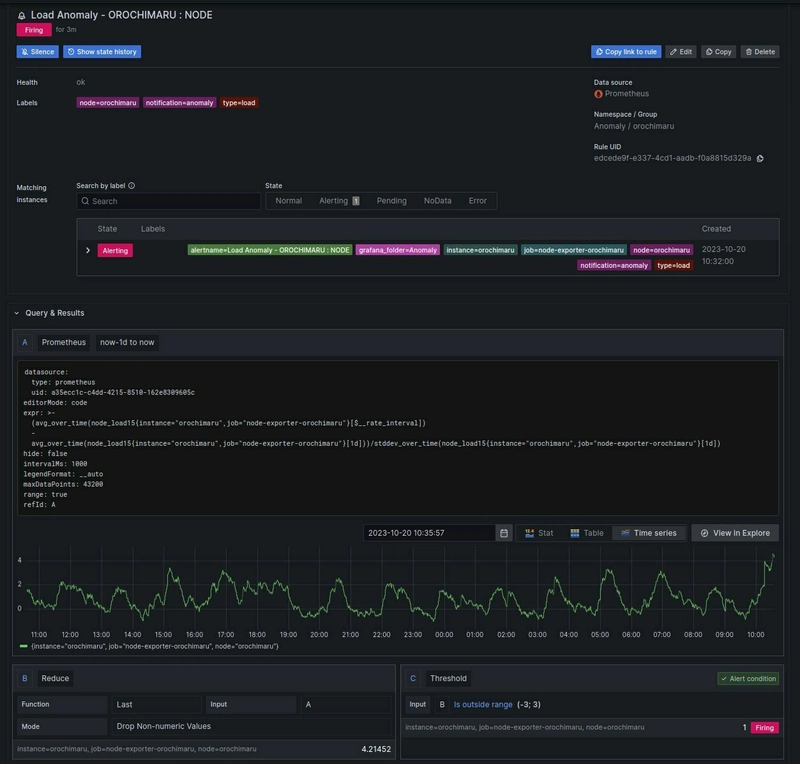Click the Firing badge under rule title
Screen dimensions: 800x764
coord(34,30)
